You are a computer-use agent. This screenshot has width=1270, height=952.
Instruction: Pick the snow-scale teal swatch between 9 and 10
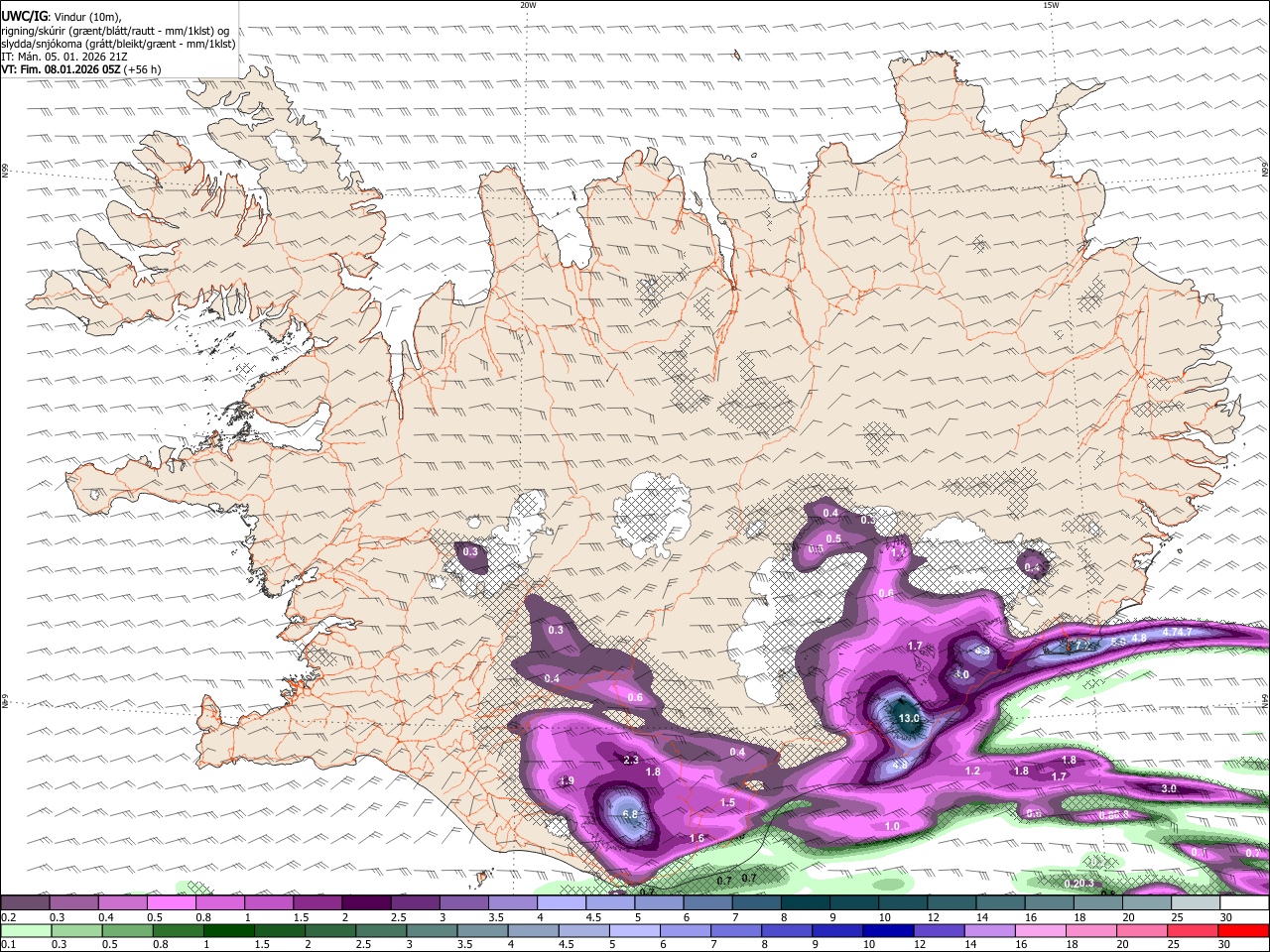[855, 902]
